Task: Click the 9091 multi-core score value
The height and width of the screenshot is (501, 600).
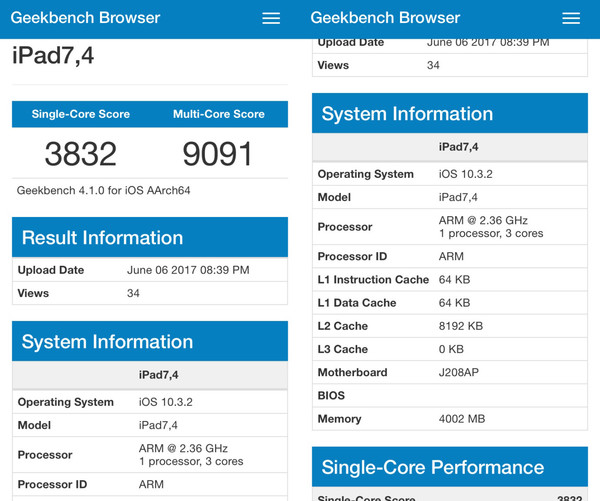Action: coord(218,153)
